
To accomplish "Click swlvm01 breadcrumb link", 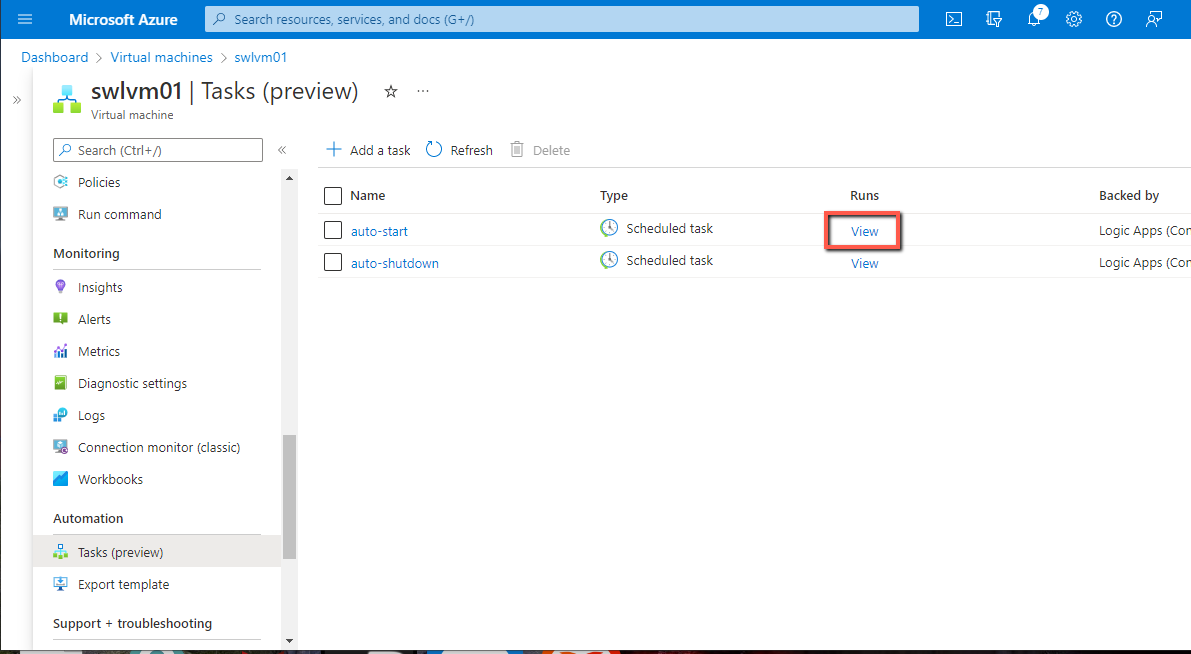I will point(261,57).
